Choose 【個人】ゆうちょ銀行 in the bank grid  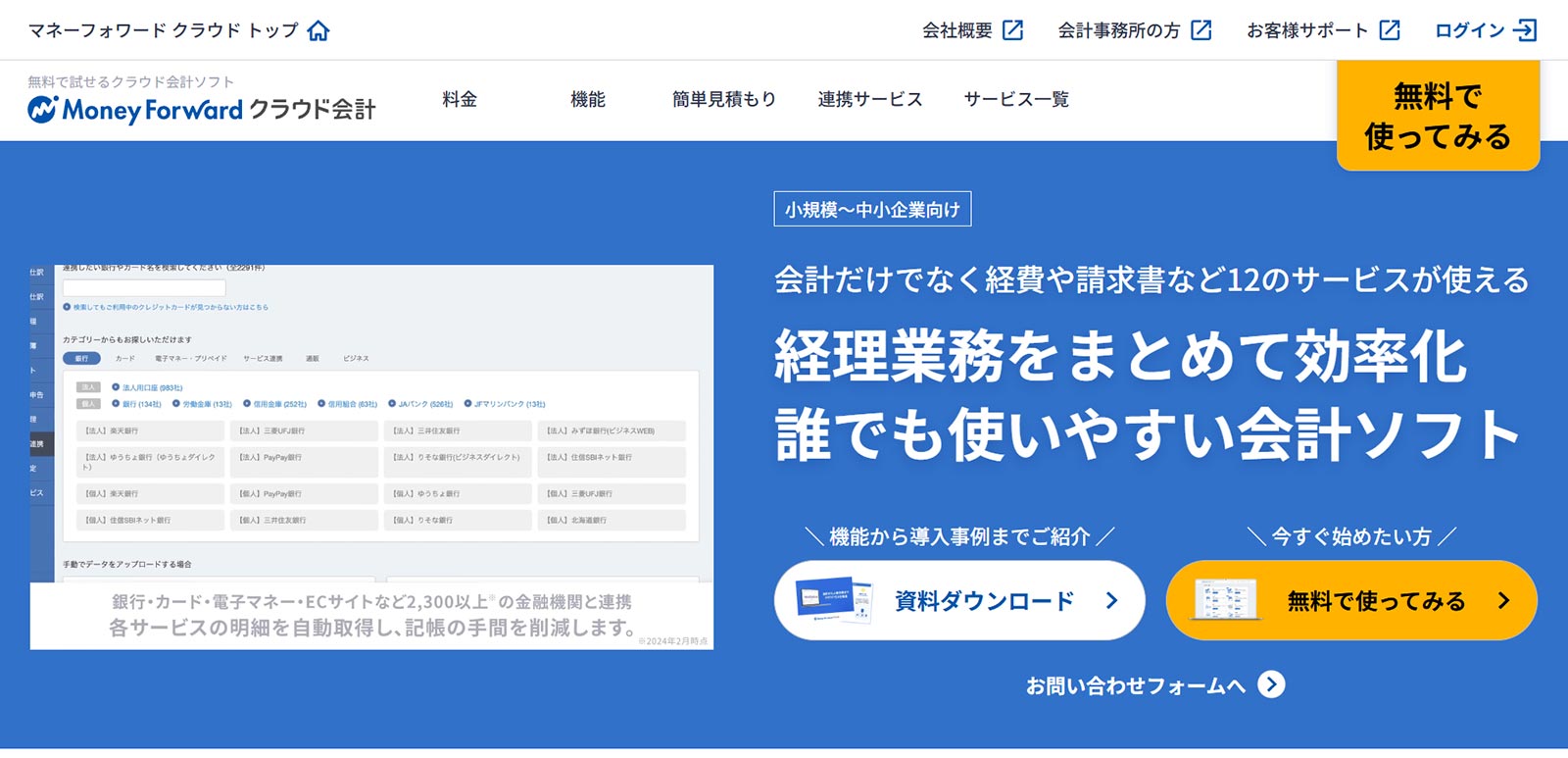tap(458, 493)
